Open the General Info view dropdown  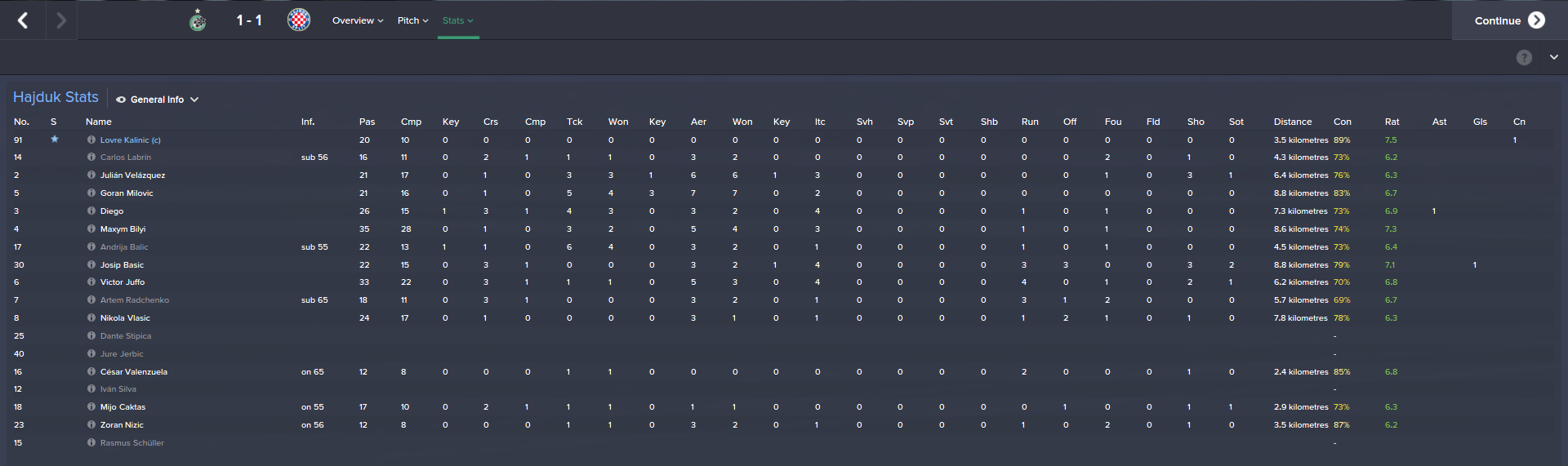[x=158, y=100]
